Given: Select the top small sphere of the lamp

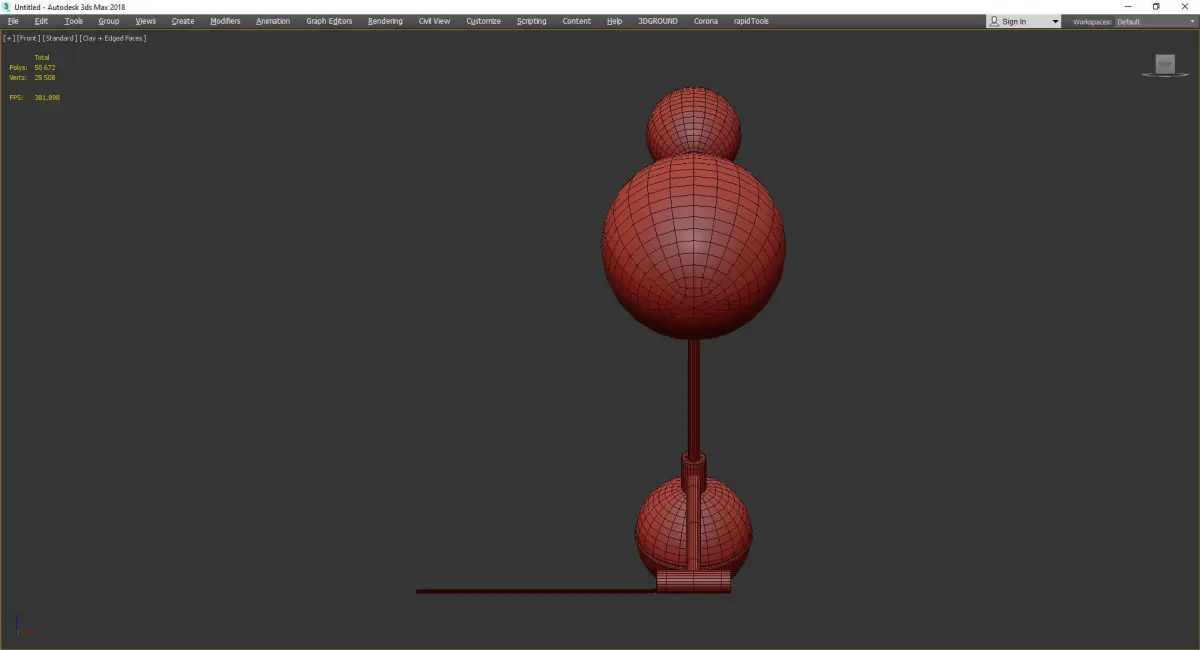Looking at the screenshot, I should pyautogui.click(x=694, y=121).
